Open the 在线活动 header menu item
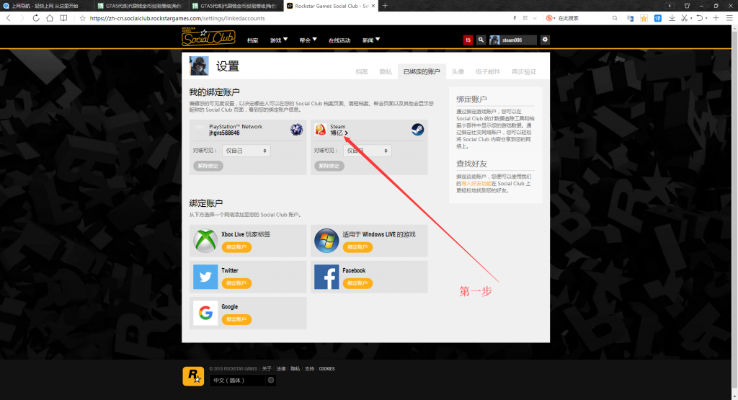738x400 pixels. click(x=339, y=40)
